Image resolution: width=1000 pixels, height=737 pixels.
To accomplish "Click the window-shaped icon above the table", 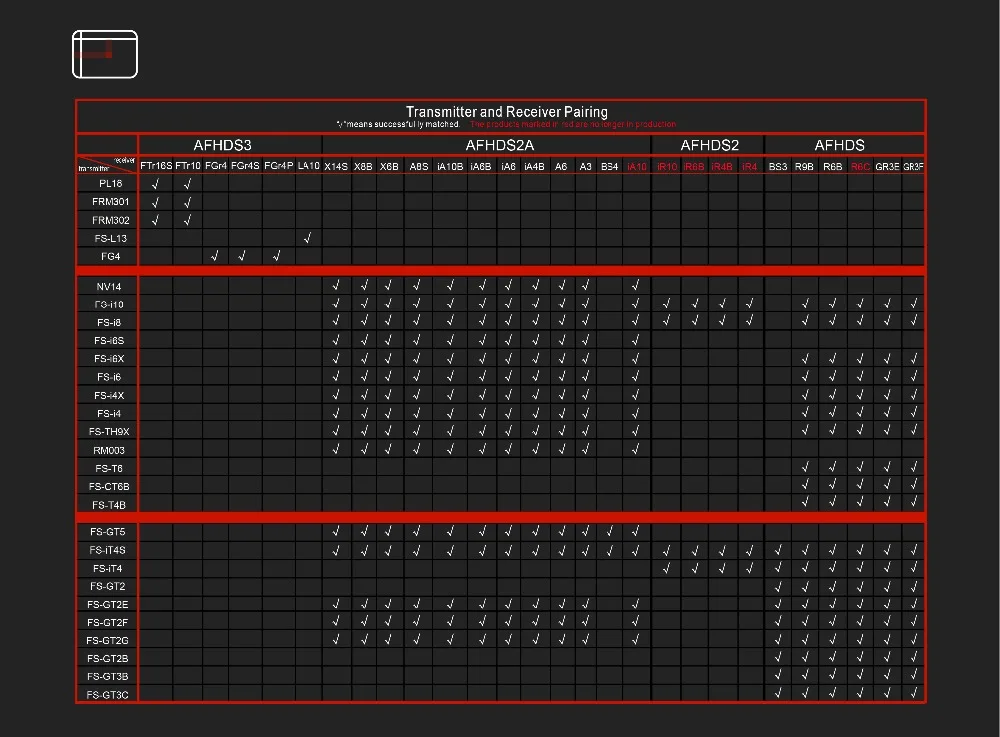I will (105, 54).
